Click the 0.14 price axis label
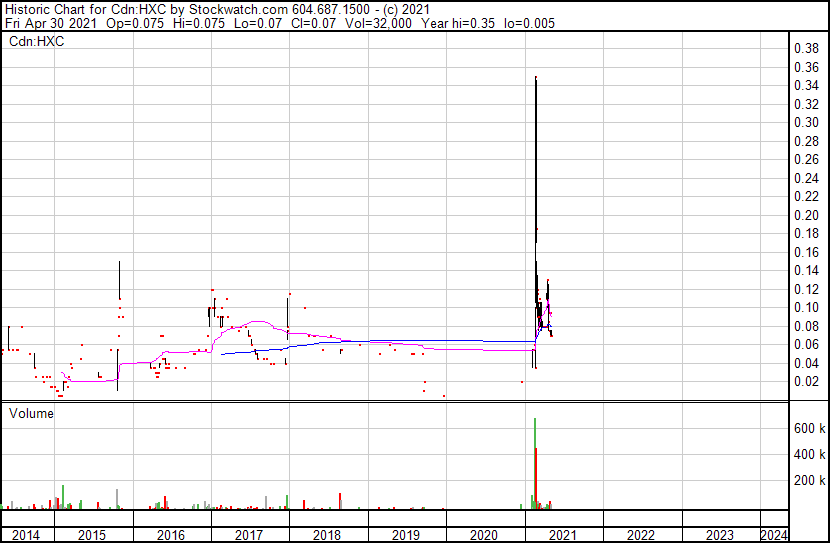This screenshot has height=543, width=830. 806,270
